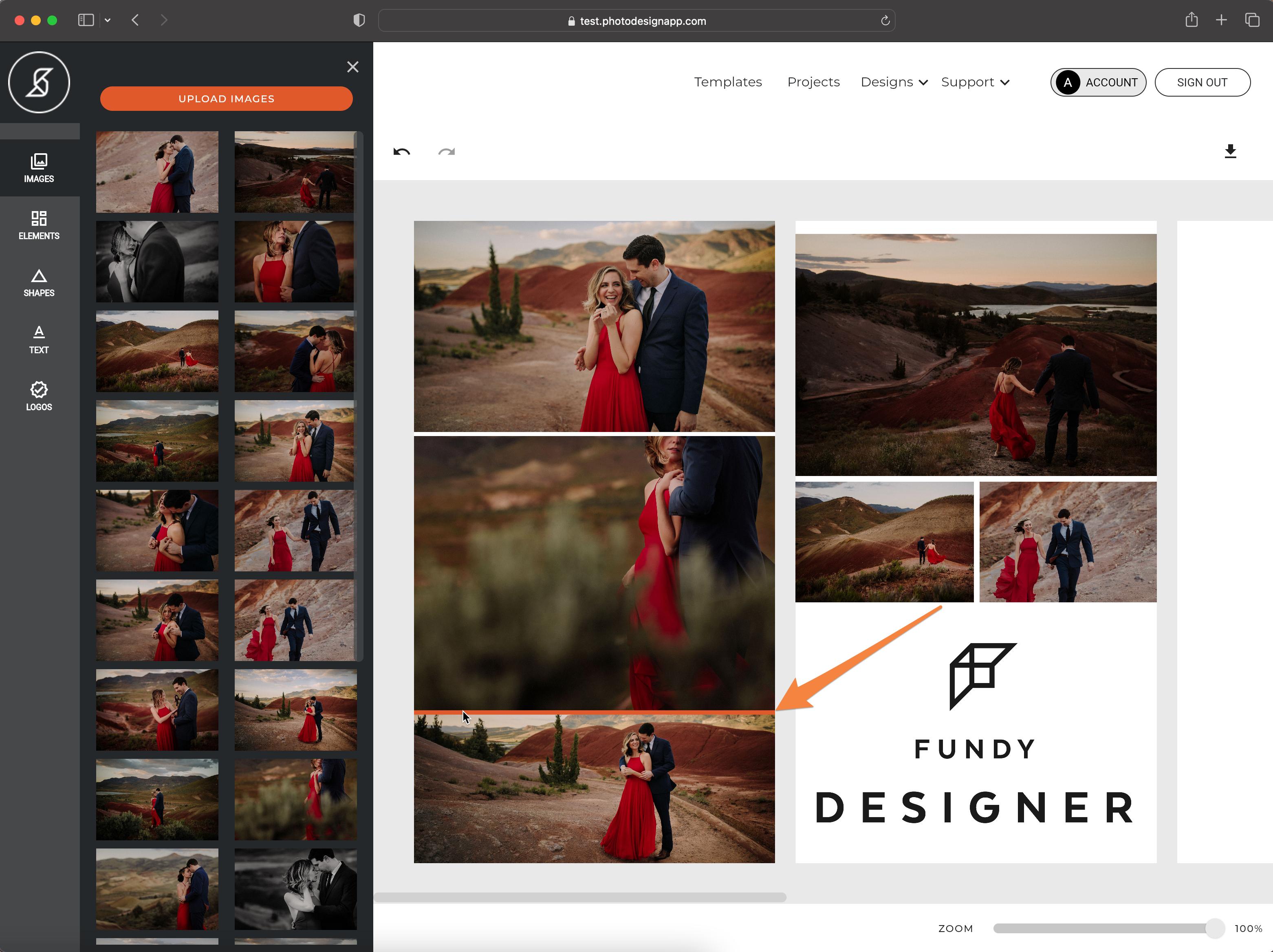
Task: Open a new Safari tab
Action: tap(1221, 20)
